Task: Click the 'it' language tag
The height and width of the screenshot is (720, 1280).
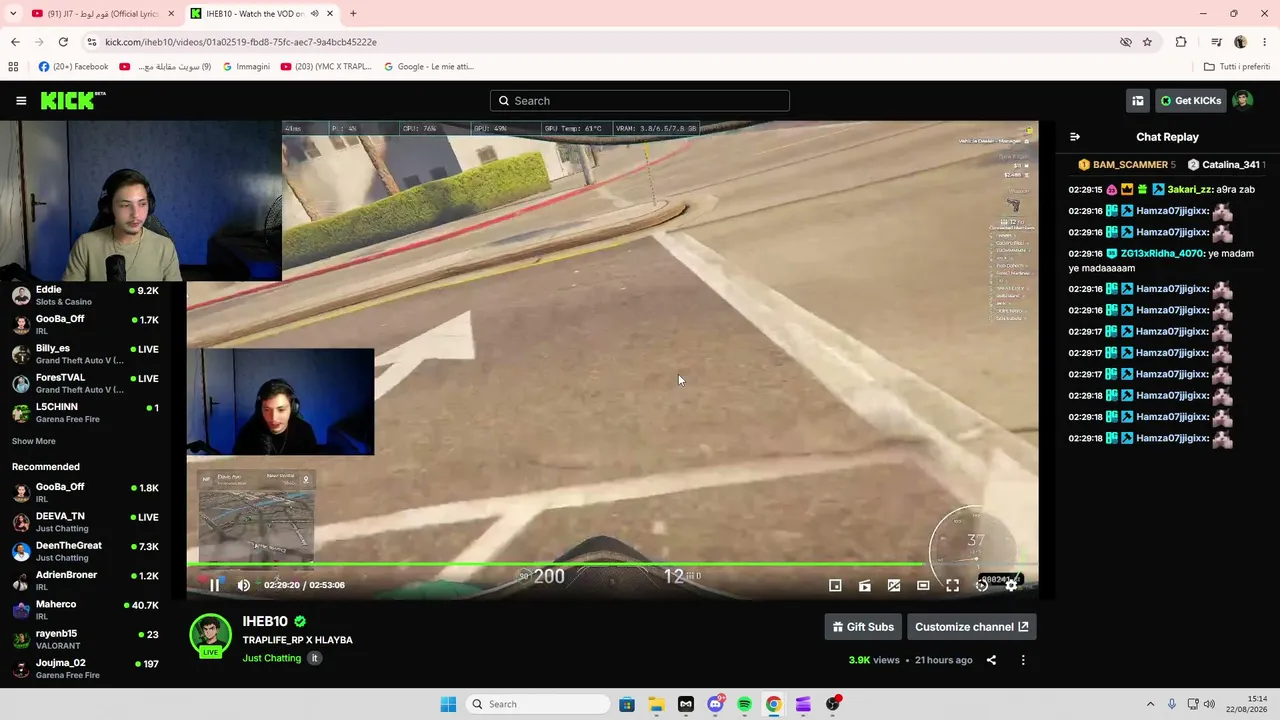Action: 314,658
